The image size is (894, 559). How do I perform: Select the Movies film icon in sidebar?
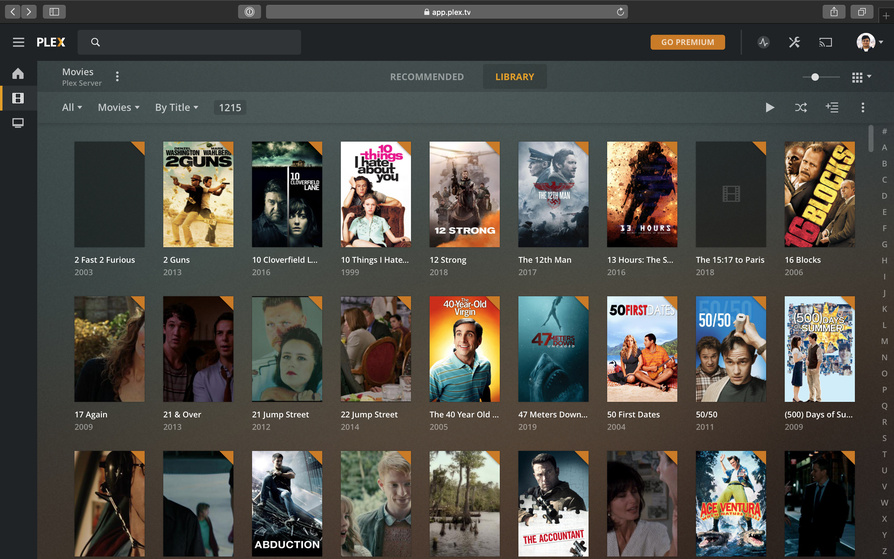pyautogui.click(x=18, y=98)
